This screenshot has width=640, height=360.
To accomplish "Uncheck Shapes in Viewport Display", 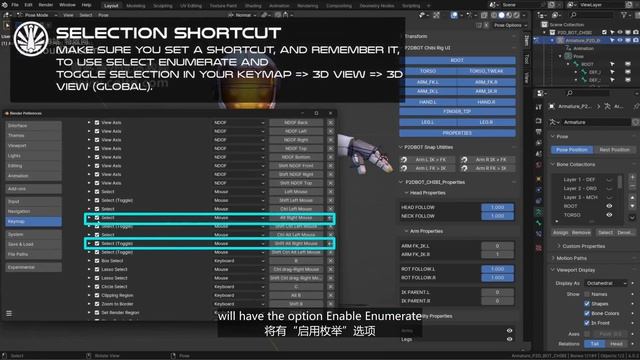I will 587,304.
